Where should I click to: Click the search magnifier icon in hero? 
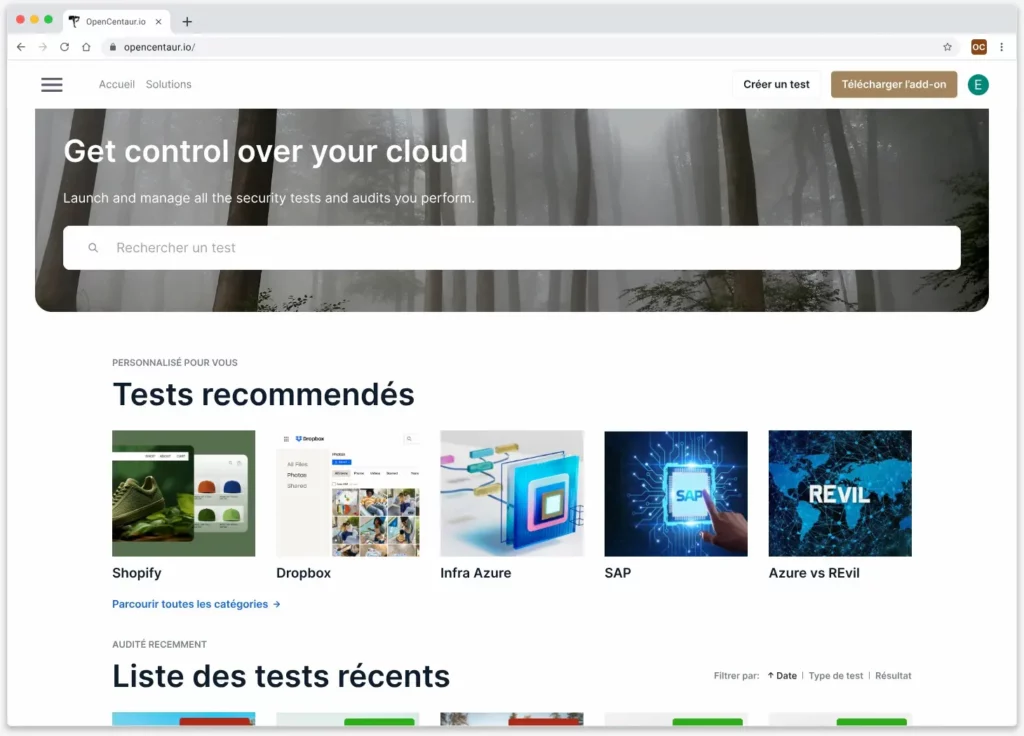93,248
